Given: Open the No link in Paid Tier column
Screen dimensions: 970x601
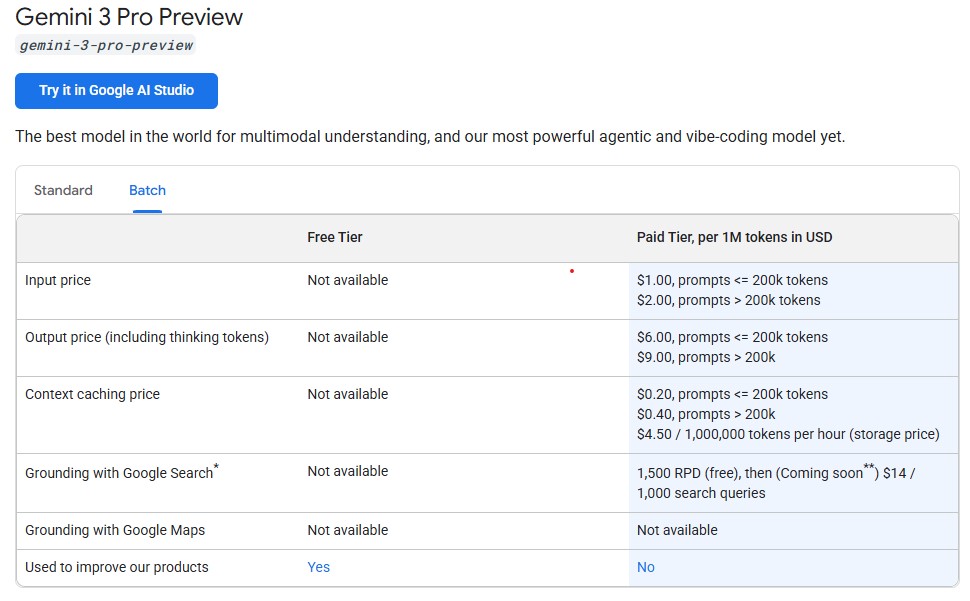Looking at the screenshot, I should tap(646, 567).
